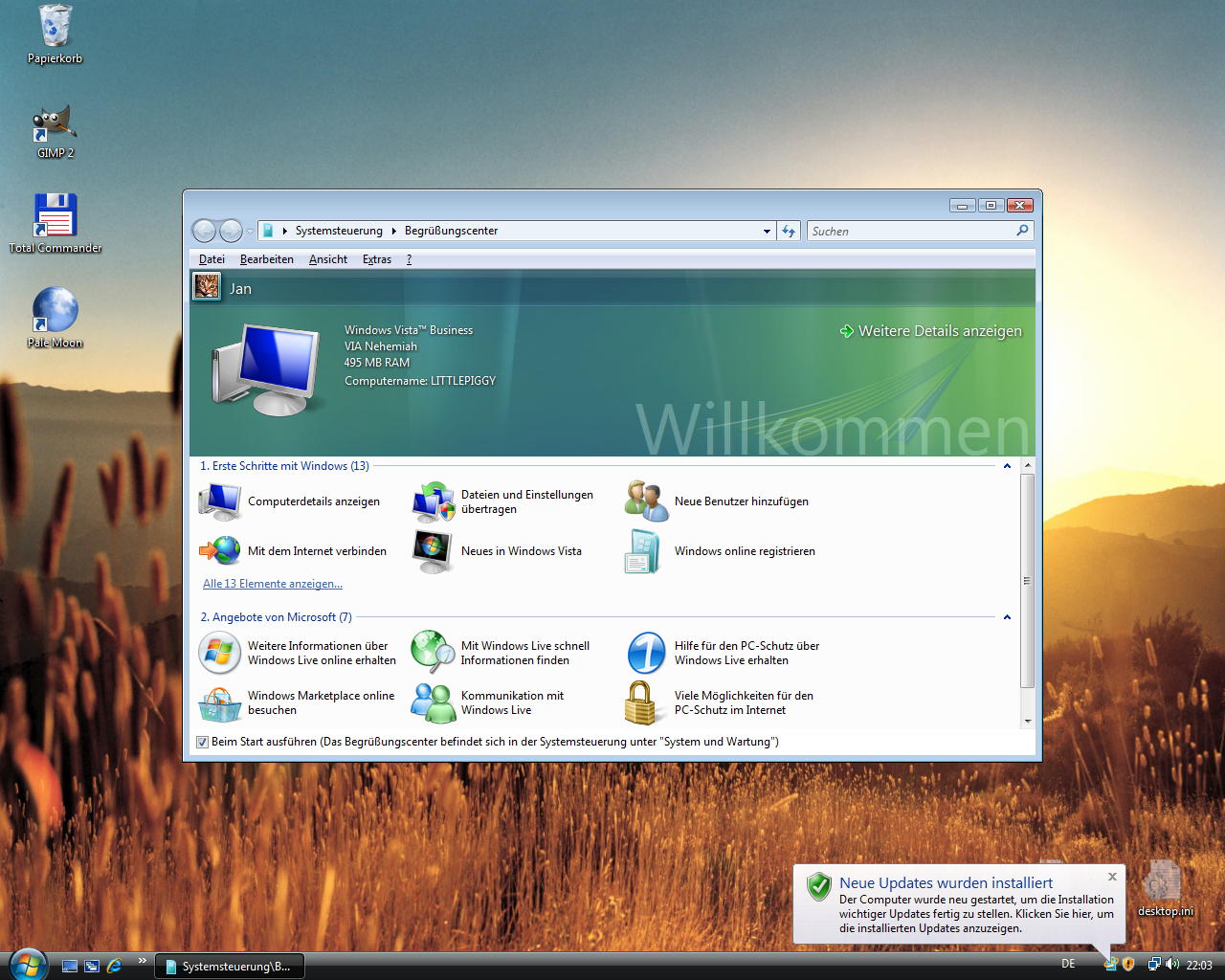Image resolution: width=1225 pixels, height=980 pixels.
Task: Select Neue Benutzer hinzufügen icon
Action: (646, 501)
